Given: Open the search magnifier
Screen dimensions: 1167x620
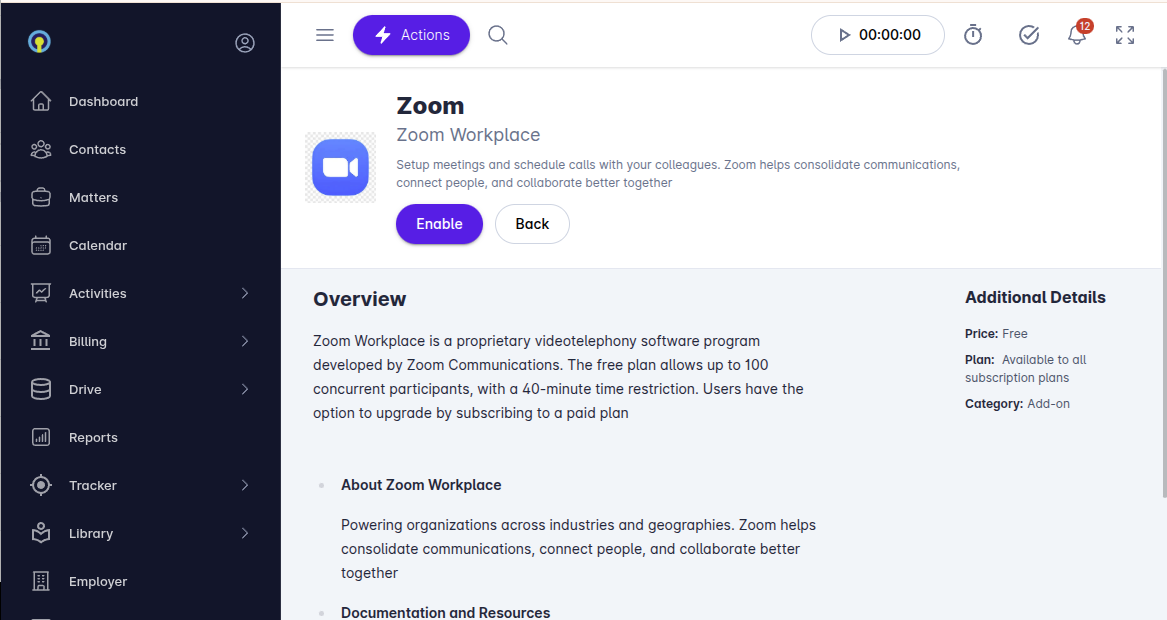Looking at the screenshot, I should [x=497, y=35].
